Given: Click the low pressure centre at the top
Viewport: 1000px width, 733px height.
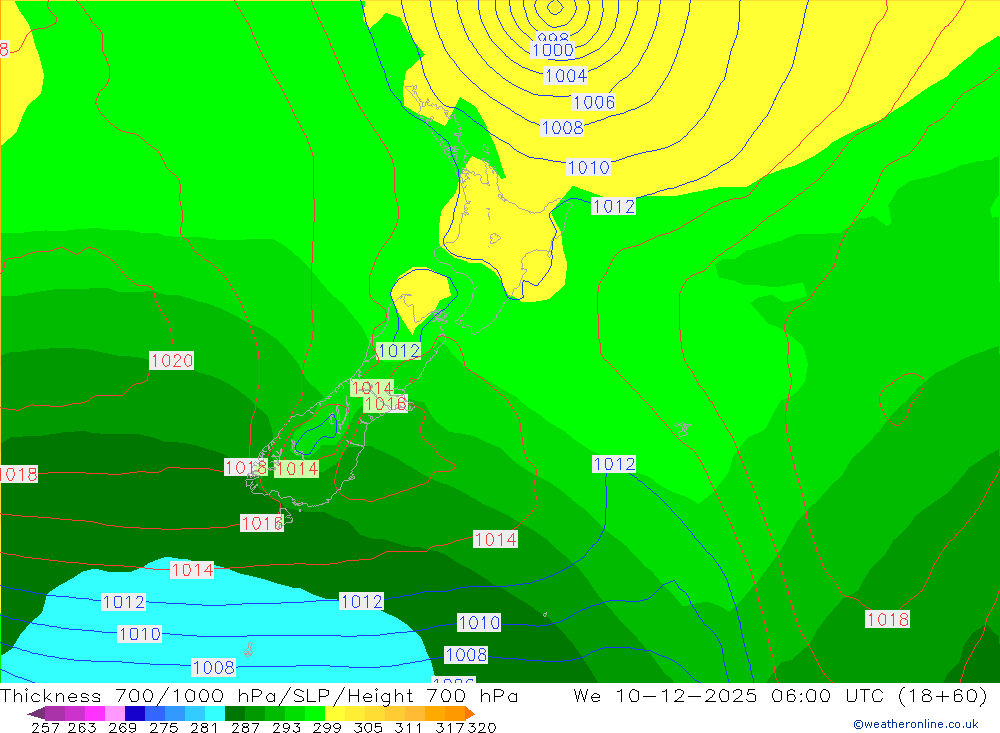Looking at the screenshot, I should click(554, 8).
